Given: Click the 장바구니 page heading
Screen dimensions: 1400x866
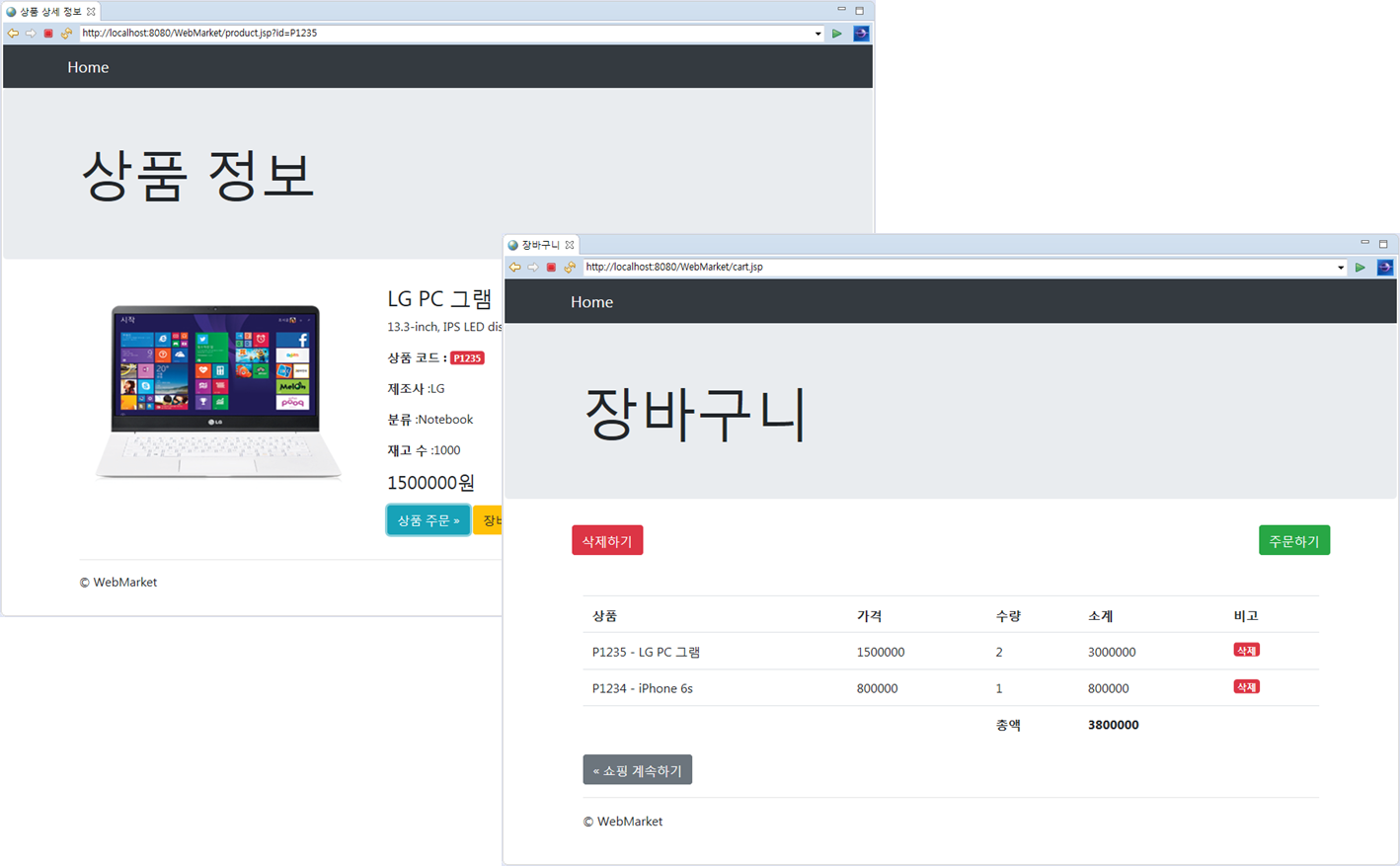Looking at the screenshot, I should tap(695, 415).
